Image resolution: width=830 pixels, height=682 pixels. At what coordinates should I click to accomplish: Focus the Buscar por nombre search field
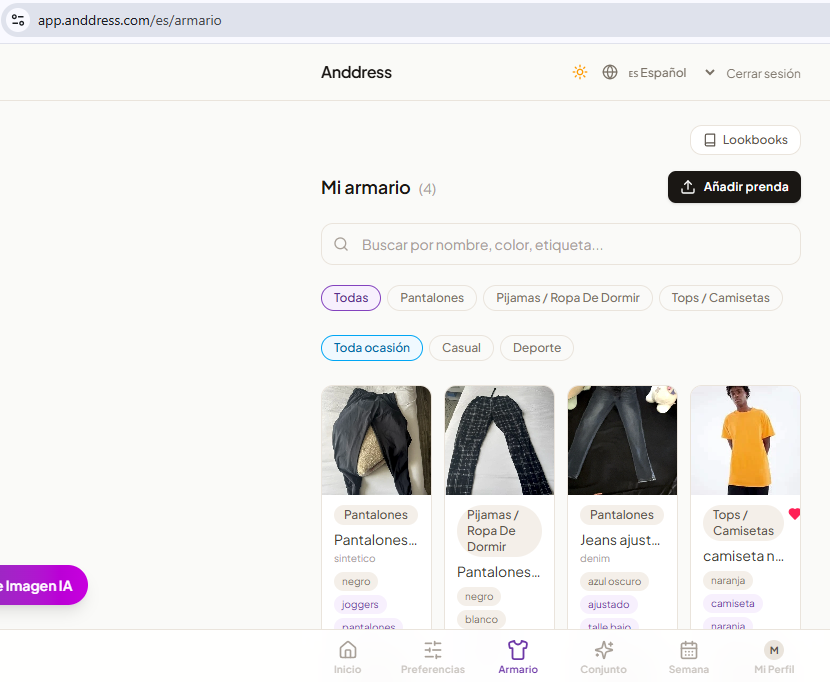click(x=561, y=244)
